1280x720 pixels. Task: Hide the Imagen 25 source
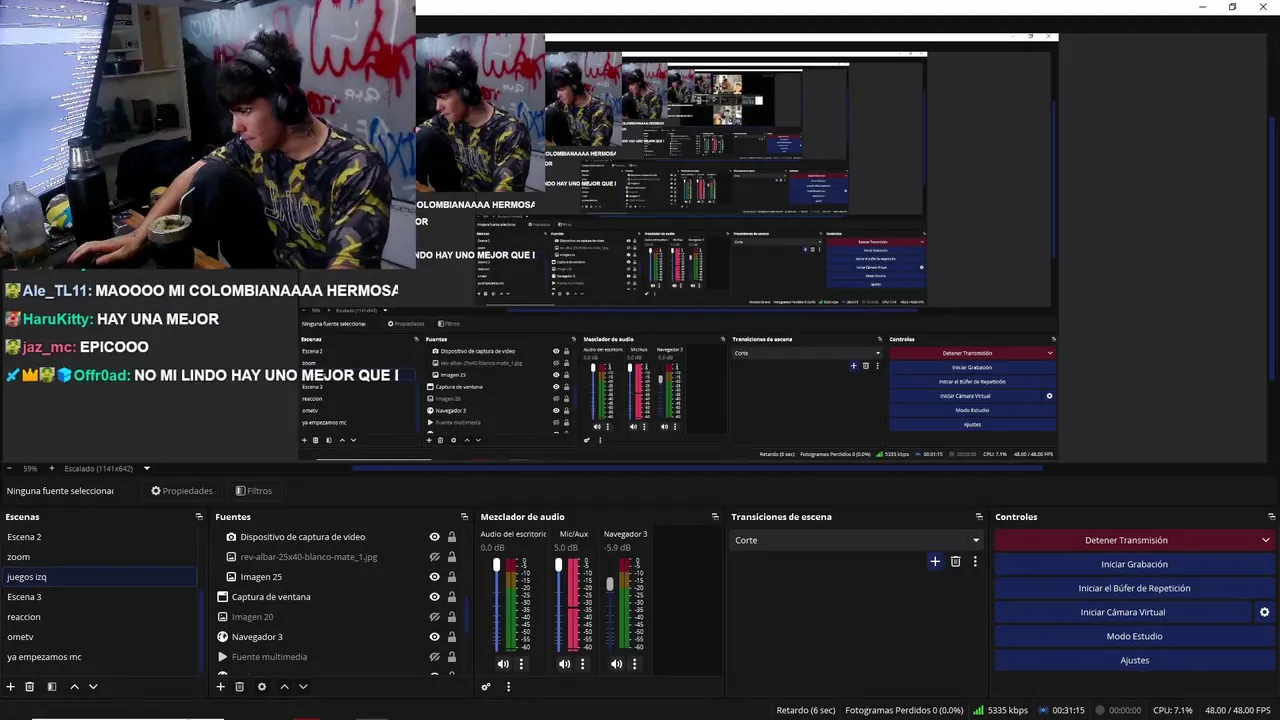(434, 577)
